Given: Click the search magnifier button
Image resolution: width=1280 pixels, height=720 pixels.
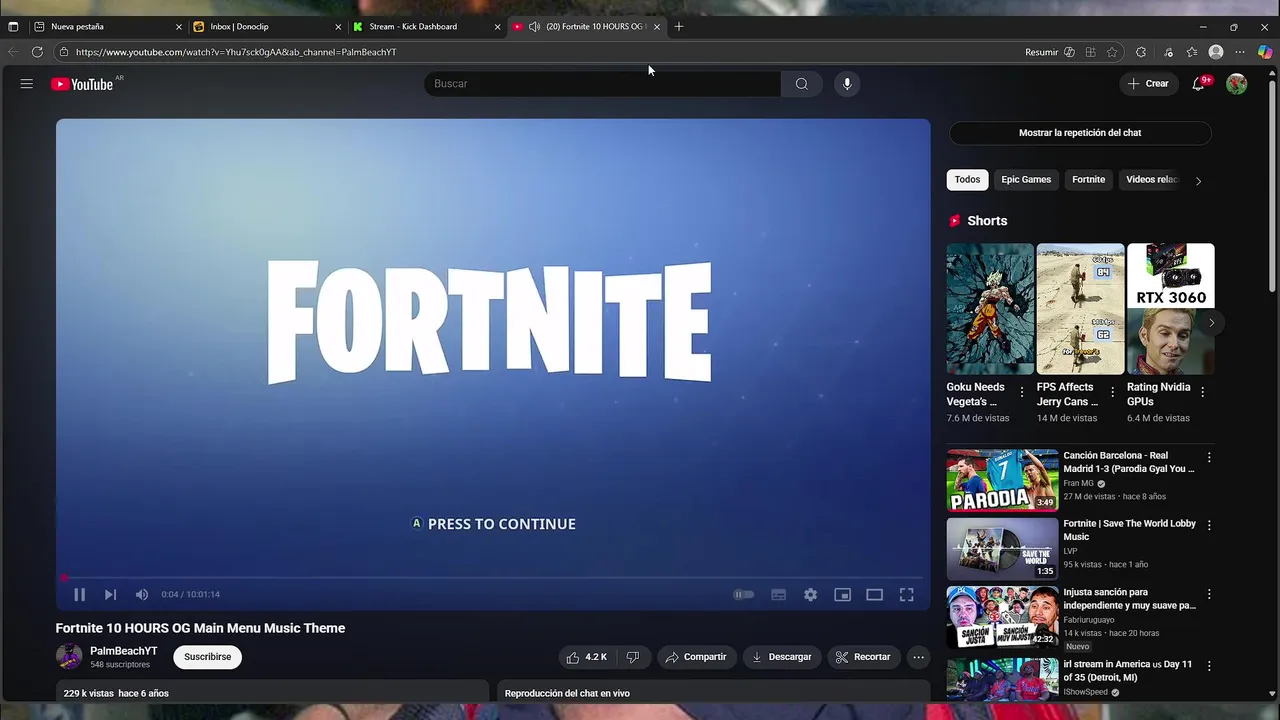Looking at the screenshot, I should (x=801, y=84).
